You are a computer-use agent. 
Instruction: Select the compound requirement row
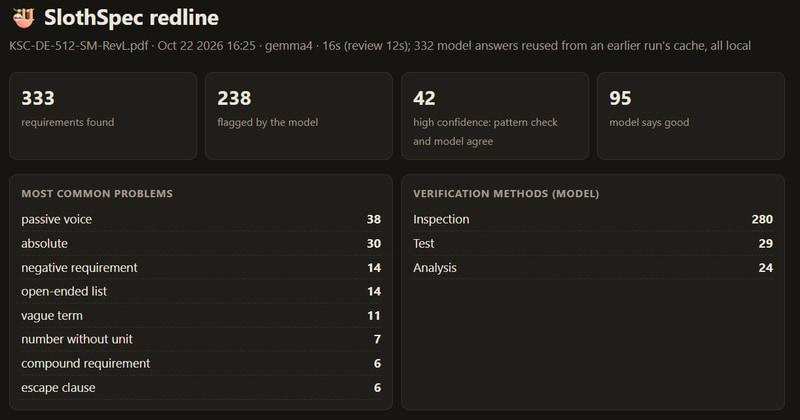click(x=201, y=363)
